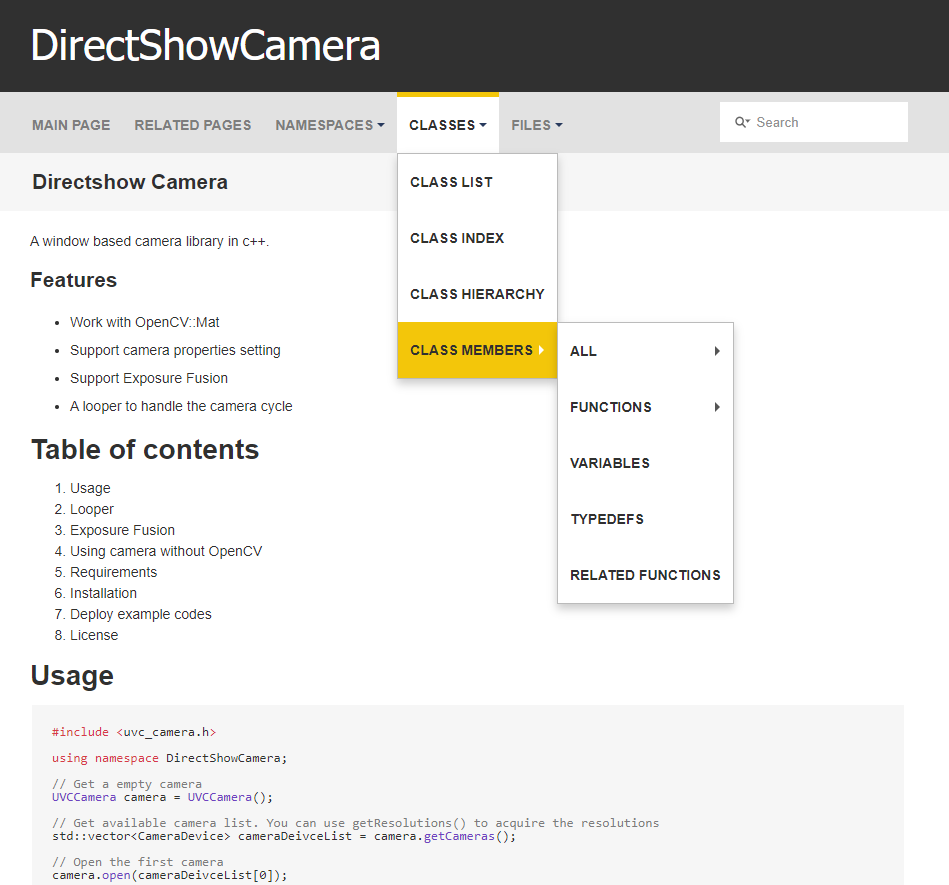The image size is (949, 885).
Task: Expand the Functions submenu arrow
Action: point(717,407)
